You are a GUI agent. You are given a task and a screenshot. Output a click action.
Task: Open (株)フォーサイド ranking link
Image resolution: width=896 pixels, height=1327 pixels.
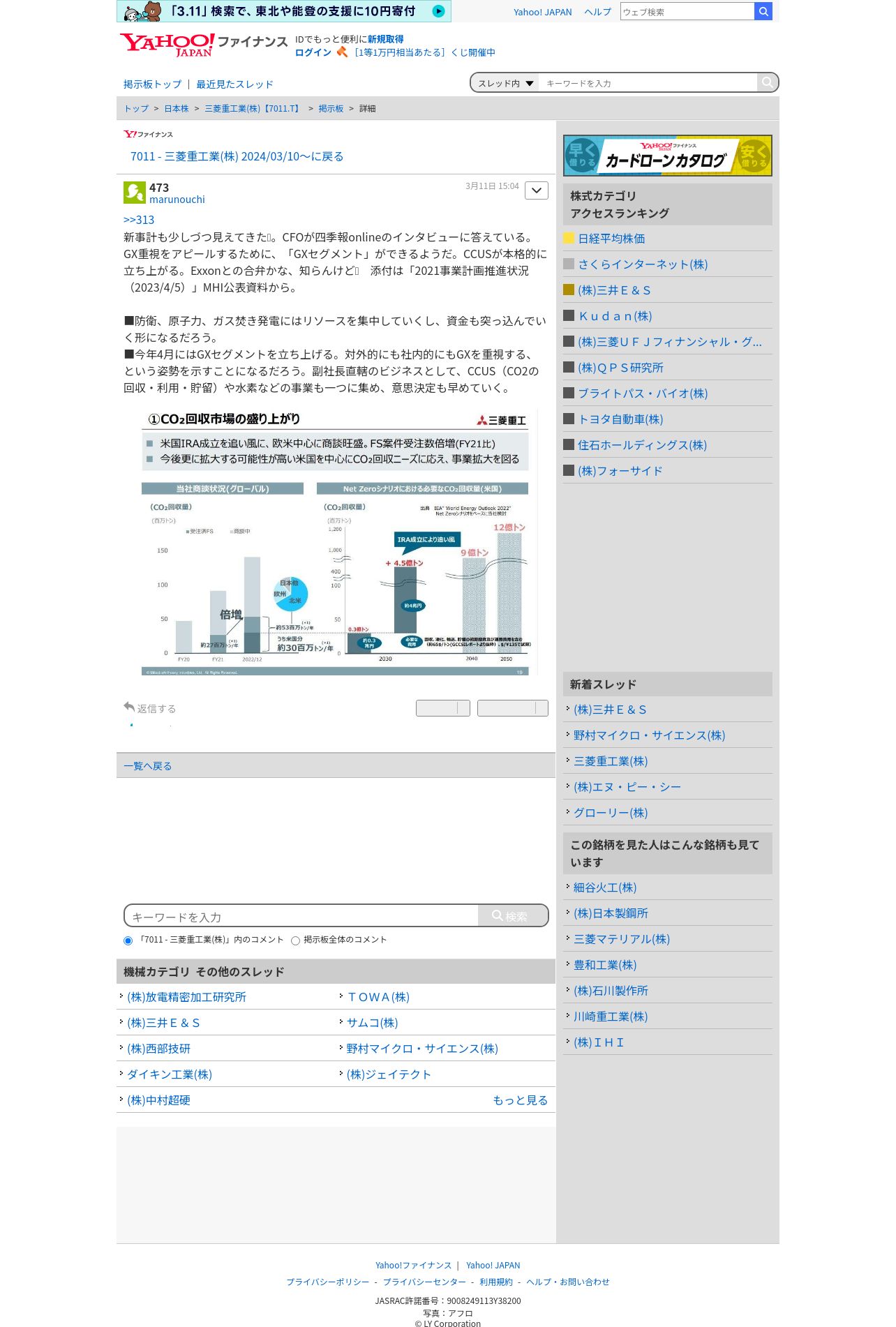[x=620, y=470]
